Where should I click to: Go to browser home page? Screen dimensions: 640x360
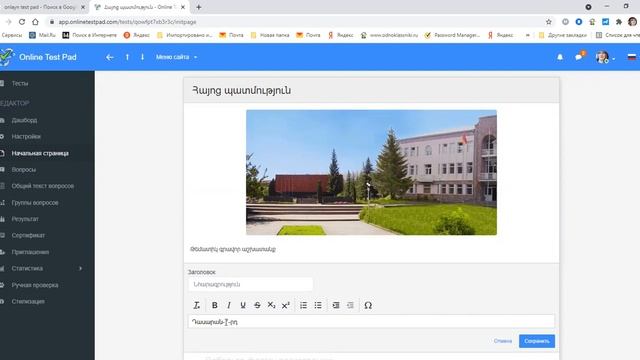click(36, 22)
